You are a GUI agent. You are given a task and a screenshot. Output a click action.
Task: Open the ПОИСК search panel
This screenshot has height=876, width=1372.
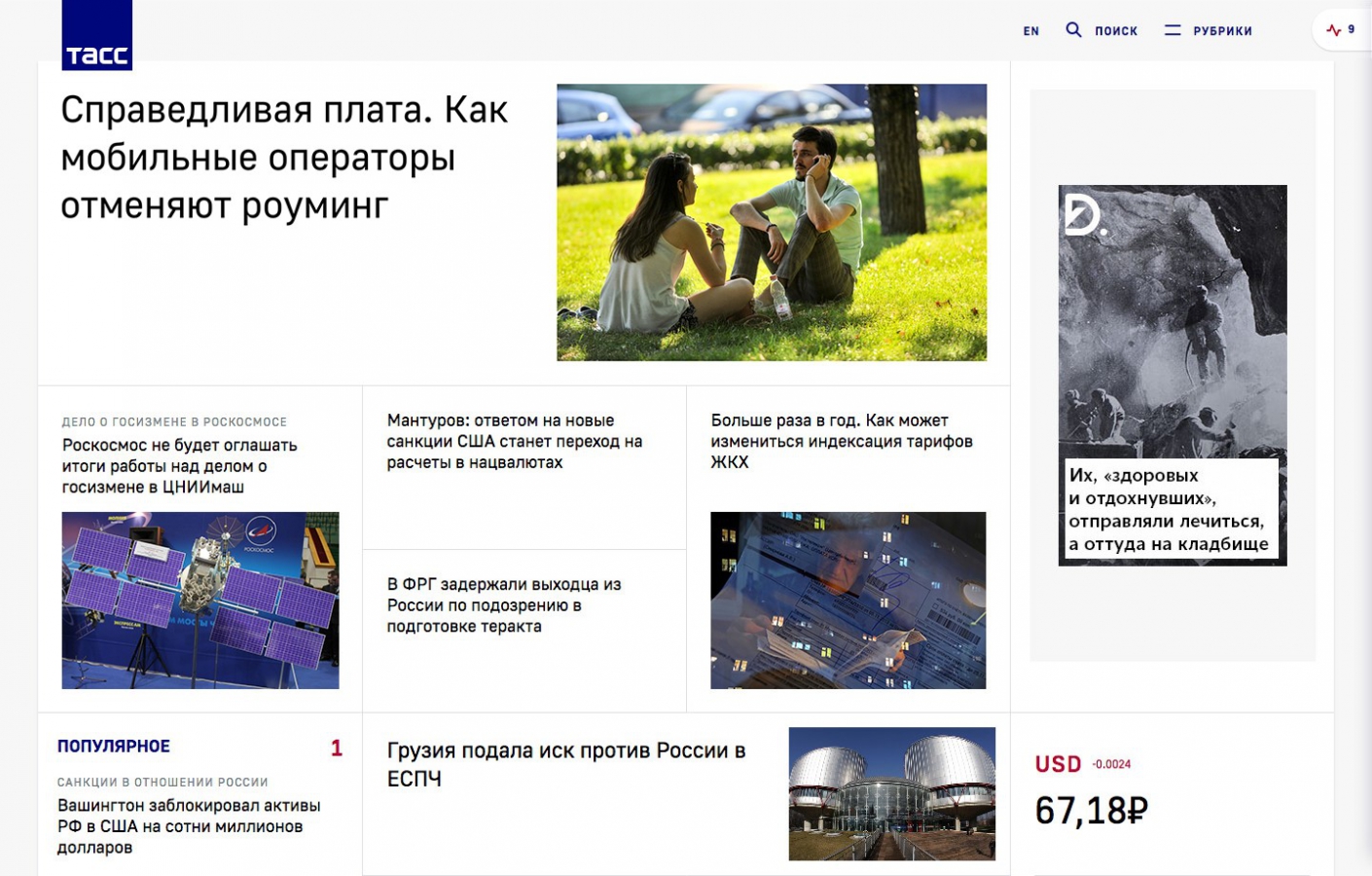coord(1115,31)
